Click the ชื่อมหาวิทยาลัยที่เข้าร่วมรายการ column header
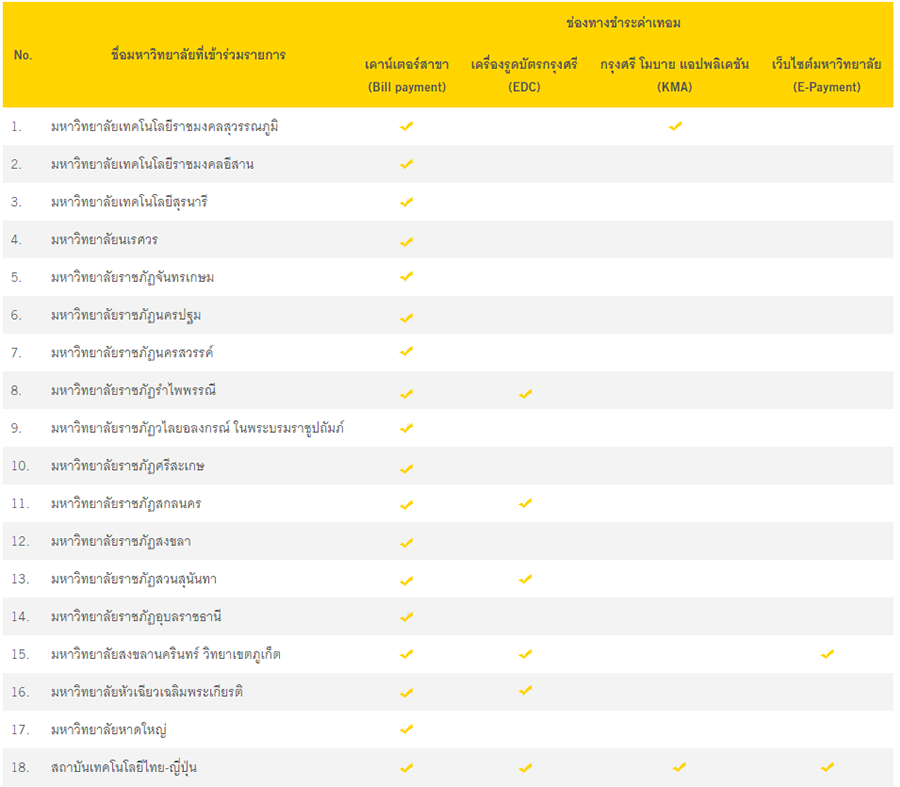Image resolution: width=900 pixels, height=787 pixels. coord(198,54)
